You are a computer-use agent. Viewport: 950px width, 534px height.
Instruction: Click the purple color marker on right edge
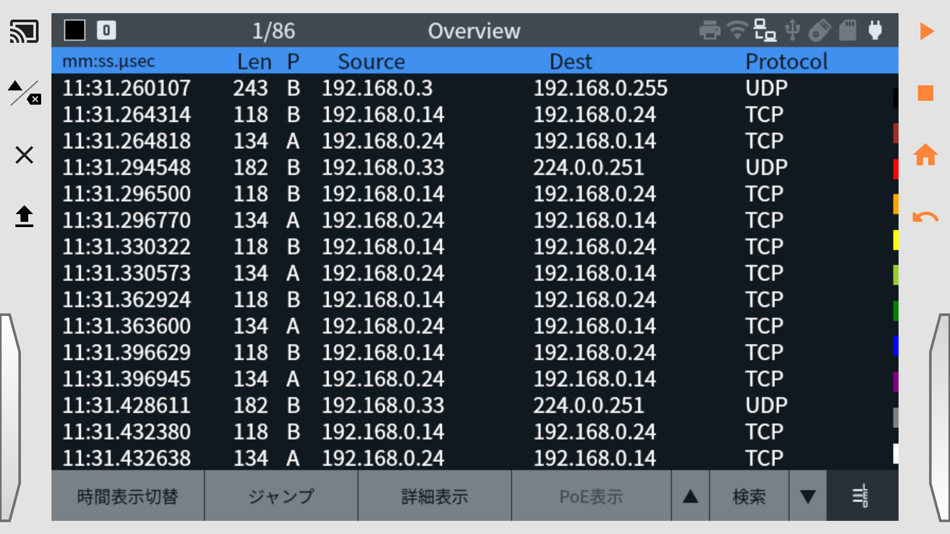click(x=895, y=382)
